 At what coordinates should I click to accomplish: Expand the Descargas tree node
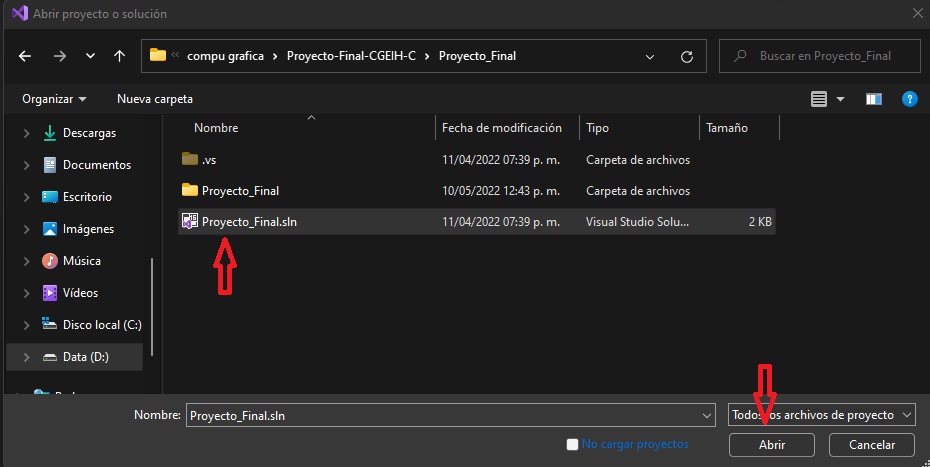point(27,134)
